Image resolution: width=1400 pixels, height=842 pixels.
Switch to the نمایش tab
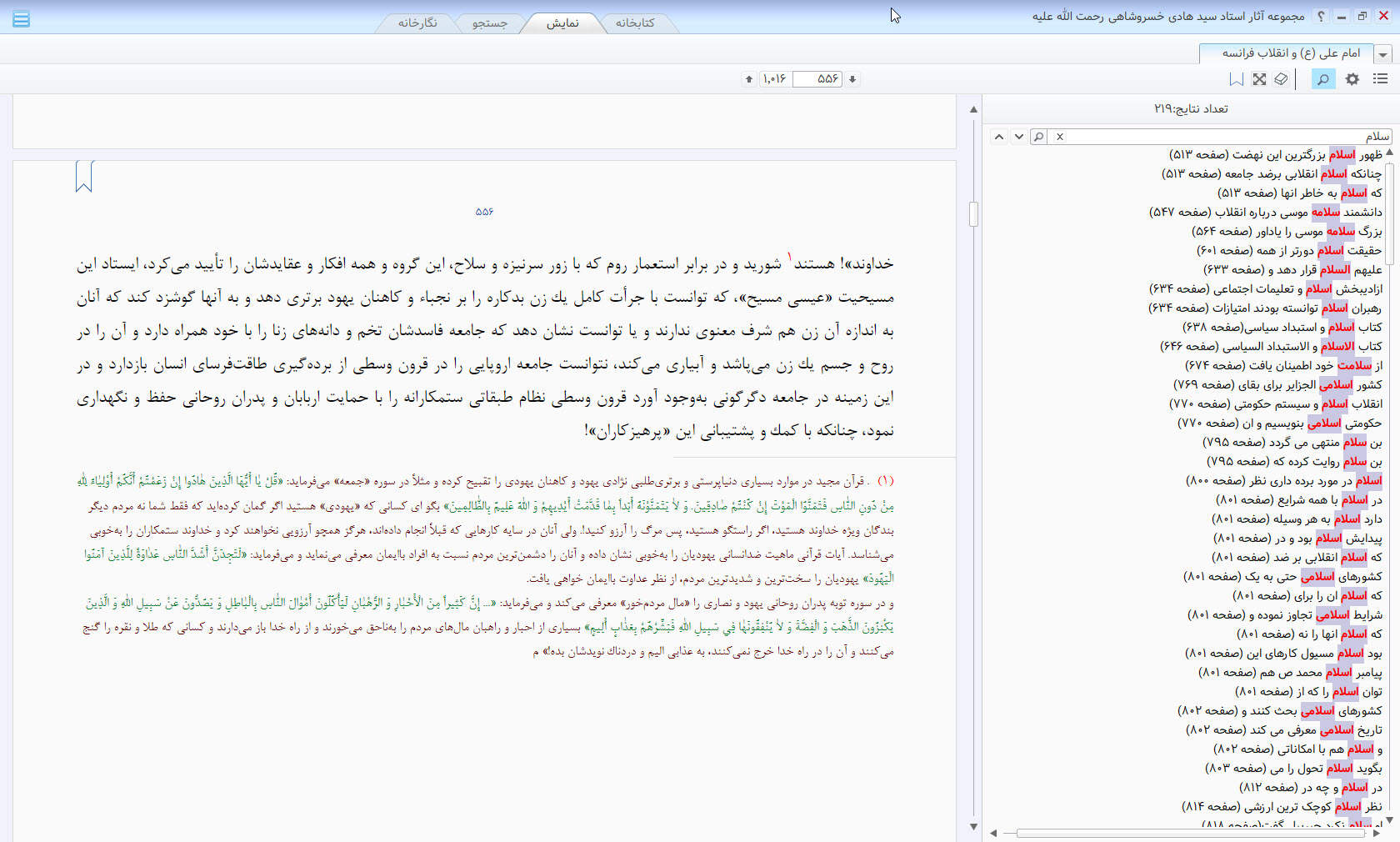coord(562,23)
